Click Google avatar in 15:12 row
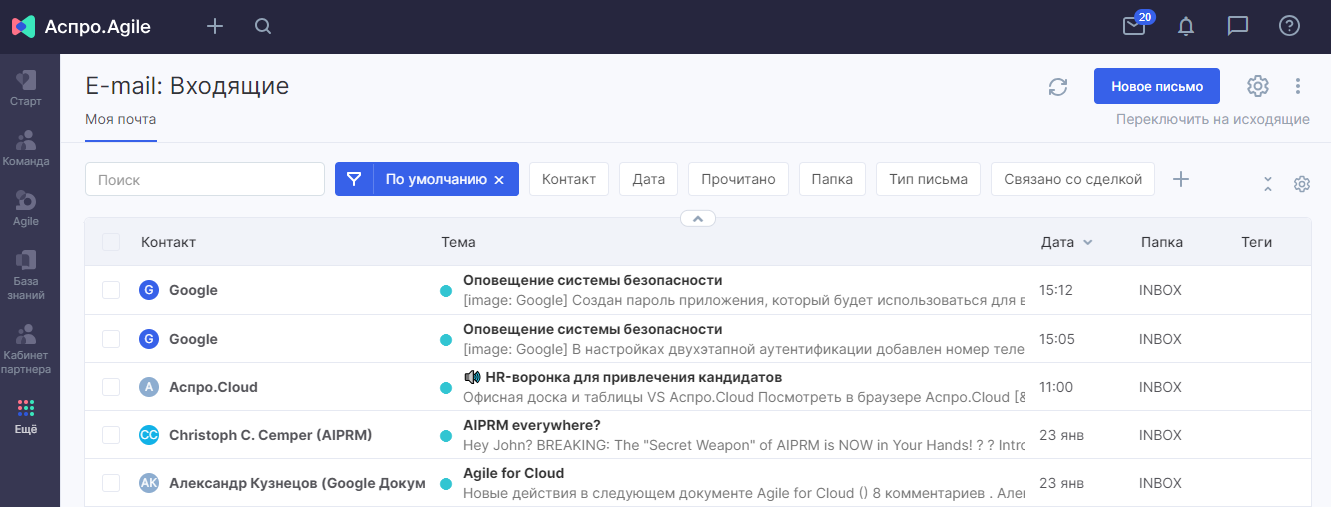1331x507 pixels. tap(149, 290)
